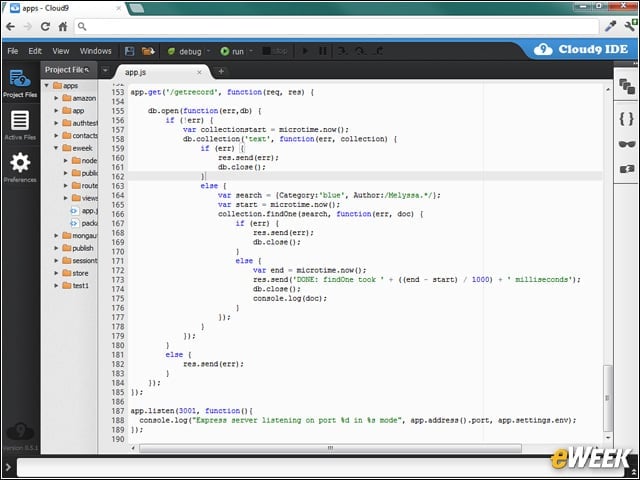The image size is (640, 480).
Task: Click the stop button in the toolbar
Action: coord(275,51)
